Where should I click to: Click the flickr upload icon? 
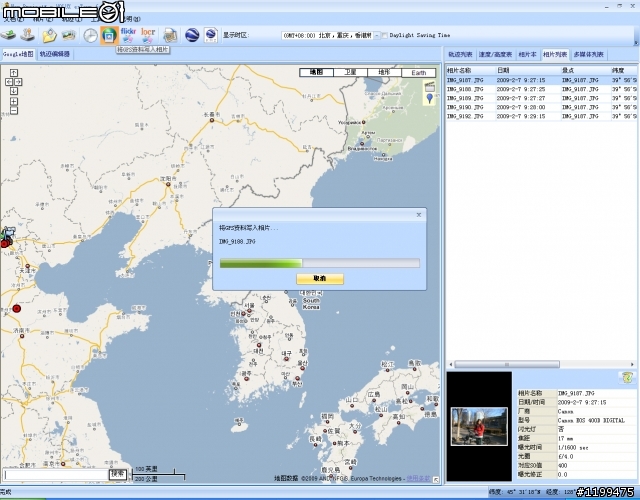point(128,35)
